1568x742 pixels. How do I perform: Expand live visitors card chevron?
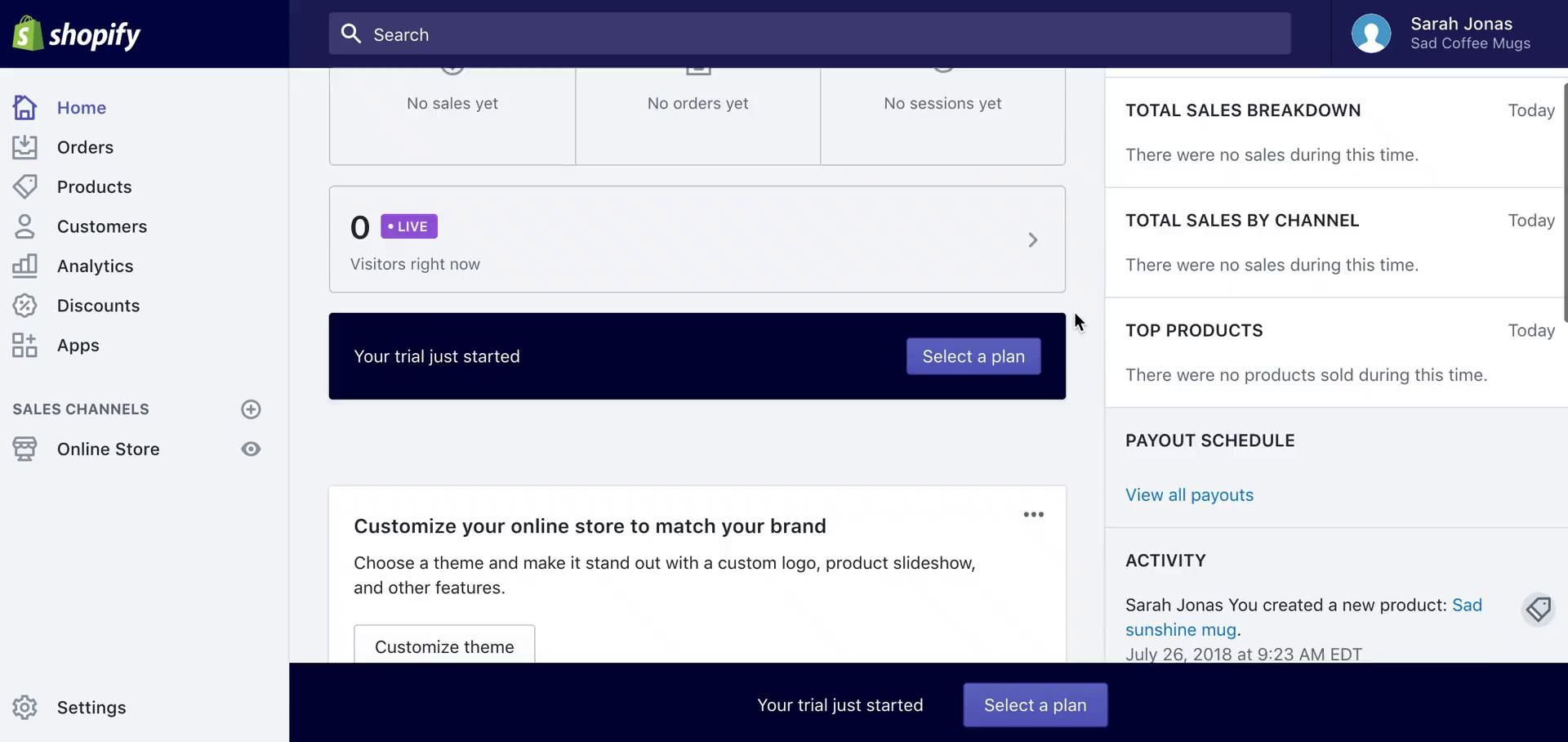(x=1032, y=240)
